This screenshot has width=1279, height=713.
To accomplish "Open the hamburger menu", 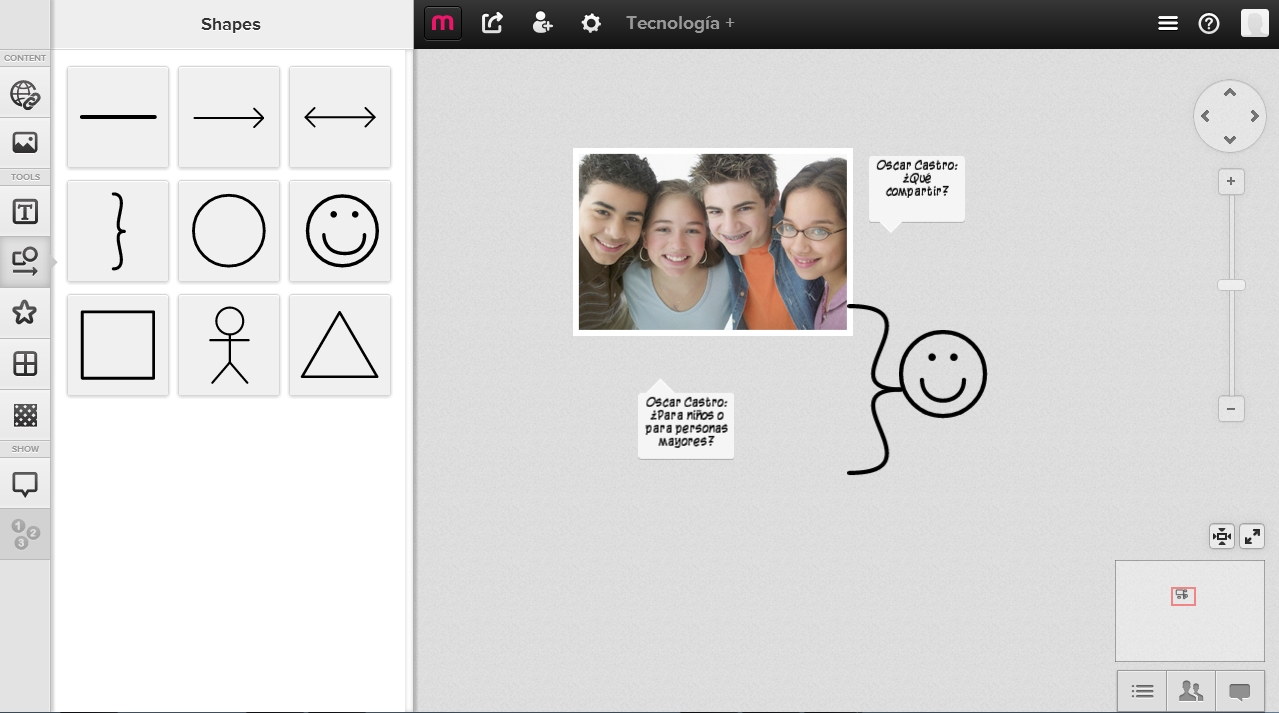I will (x=1167, y=23).
